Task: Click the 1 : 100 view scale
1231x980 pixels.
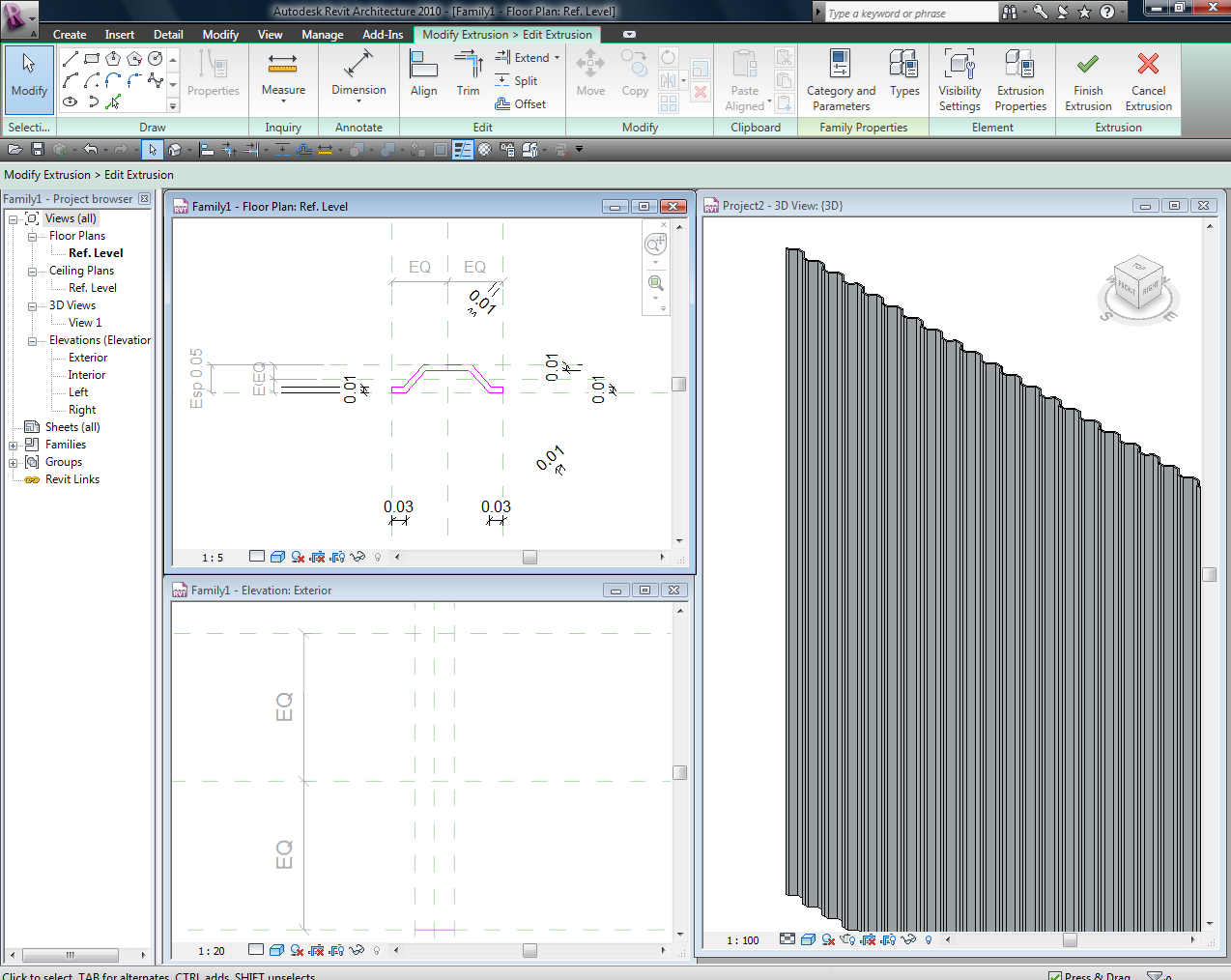Action: pos(743,940)
